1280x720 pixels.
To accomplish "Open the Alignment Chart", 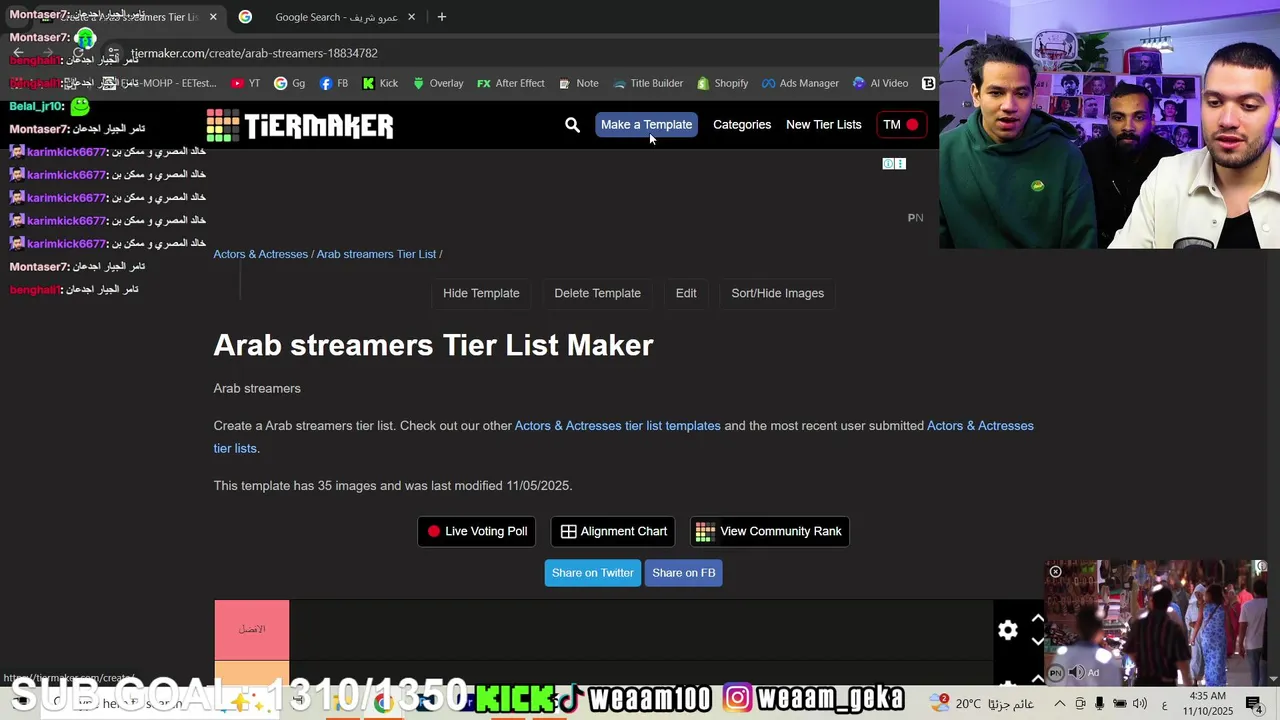I will click(x=613, y=531).
